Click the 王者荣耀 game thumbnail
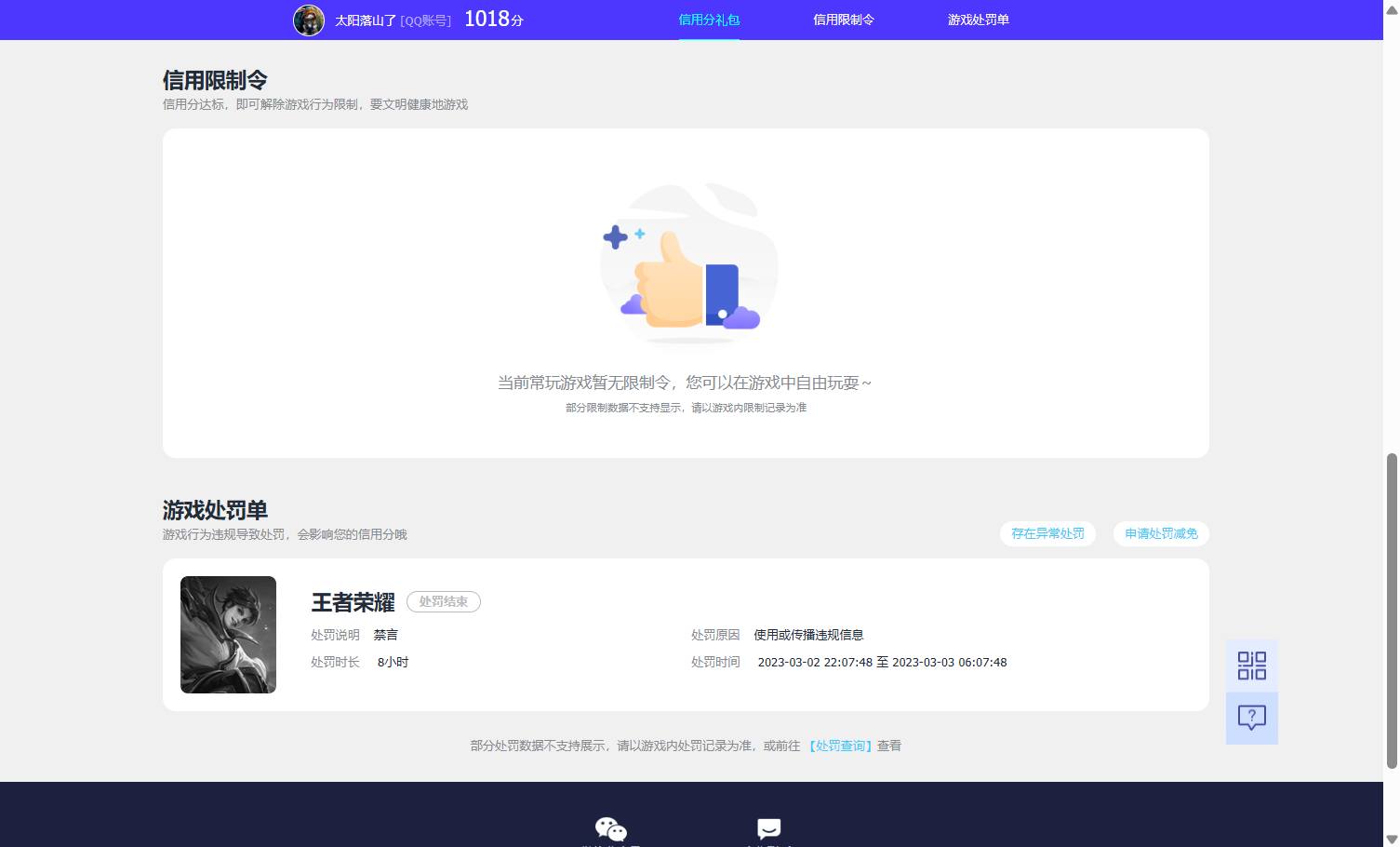 [228, 635]
